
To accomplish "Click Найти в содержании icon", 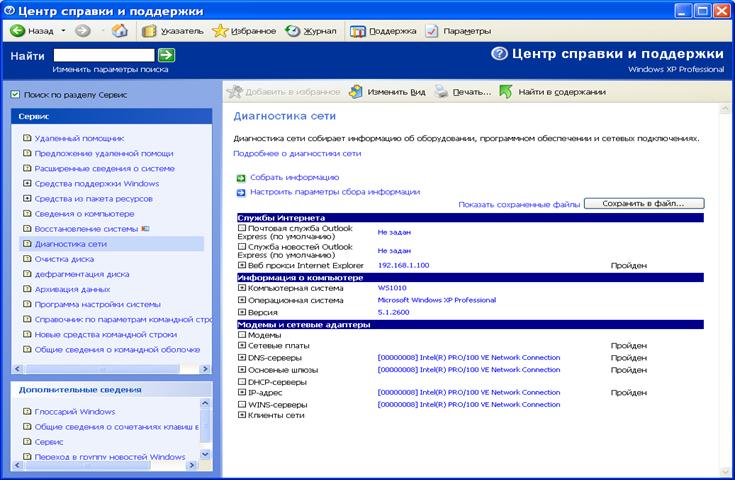I will [x=506, y=92].
